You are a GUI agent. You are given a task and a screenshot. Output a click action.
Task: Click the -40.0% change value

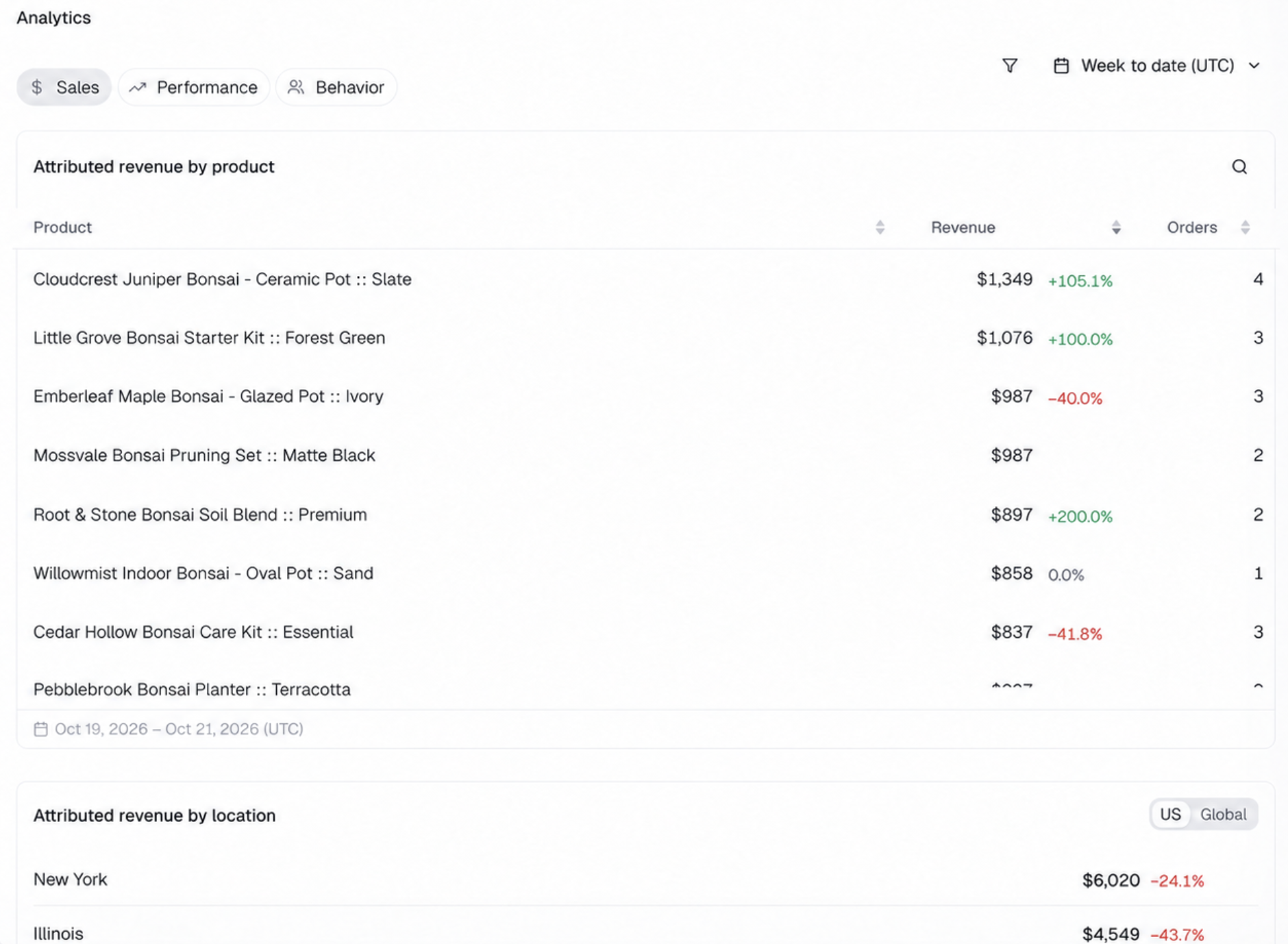(1075, 398)
